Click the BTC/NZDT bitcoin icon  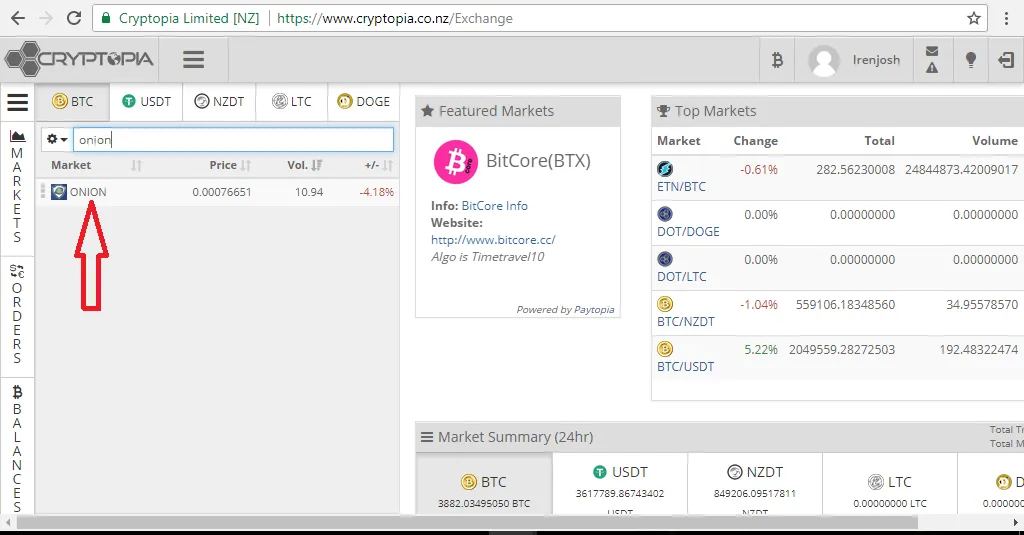(665, 304)
